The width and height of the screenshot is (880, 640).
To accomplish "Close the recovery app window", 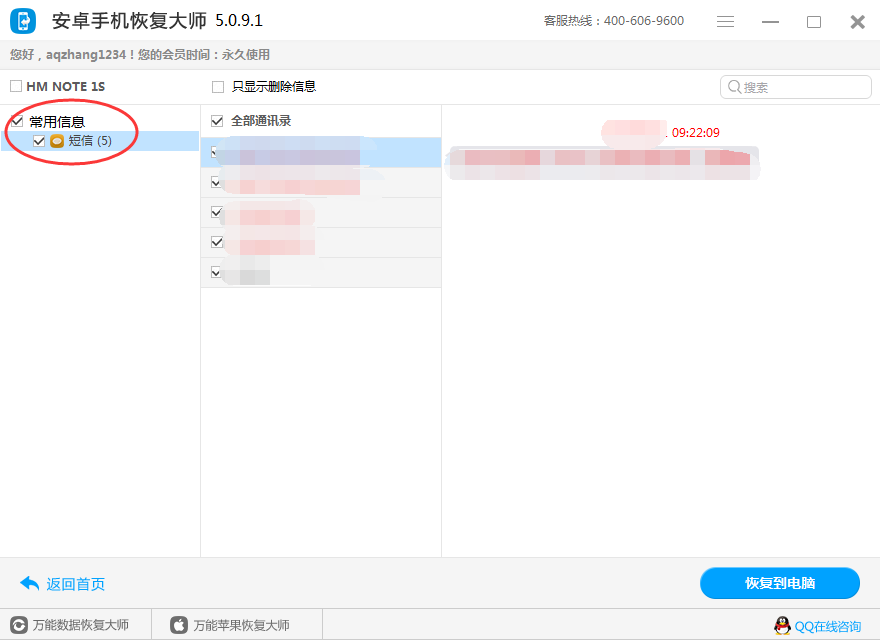I will [x=858, y=22].
